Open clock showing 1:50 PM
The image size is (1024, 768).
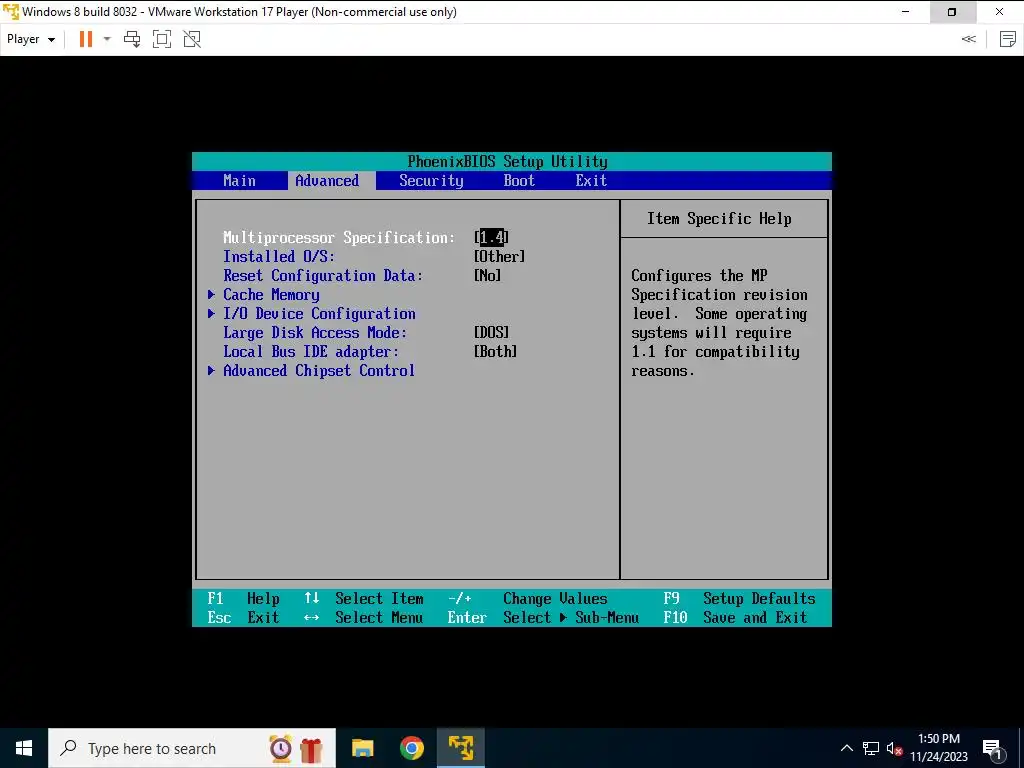939,748
